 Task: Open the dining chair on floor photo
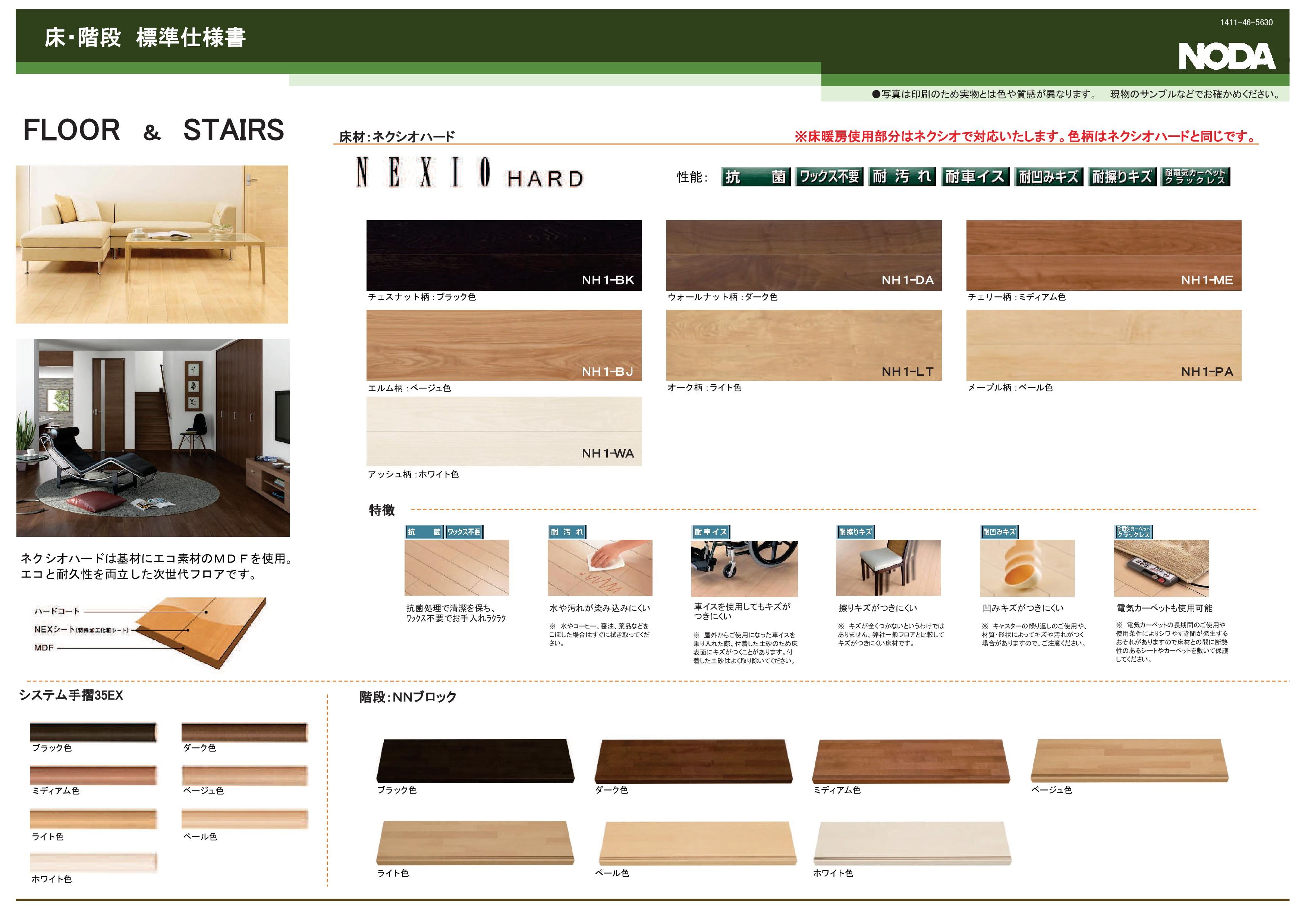point(888,568)
